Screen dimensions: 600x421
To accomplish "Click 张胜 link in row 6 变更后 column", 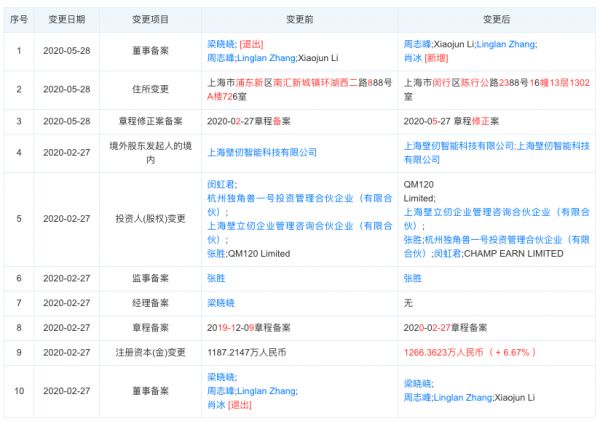I will coord(412,277).
